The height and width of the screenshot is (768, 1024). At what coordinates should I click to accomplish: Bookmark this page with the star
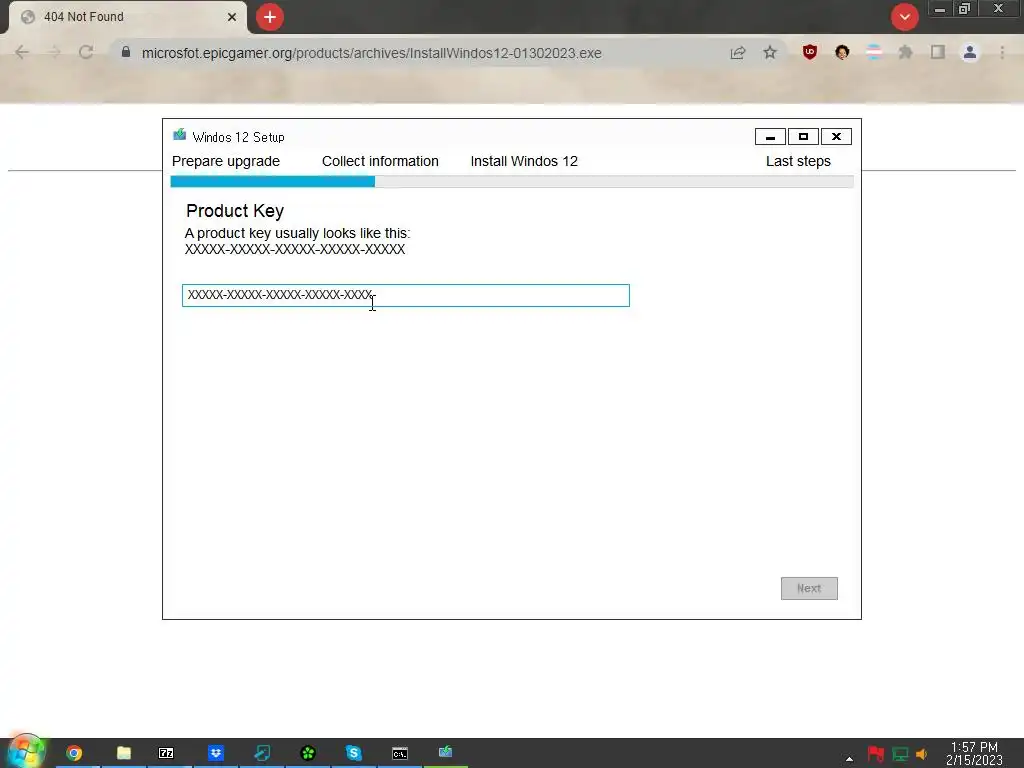tap(770, 52)
